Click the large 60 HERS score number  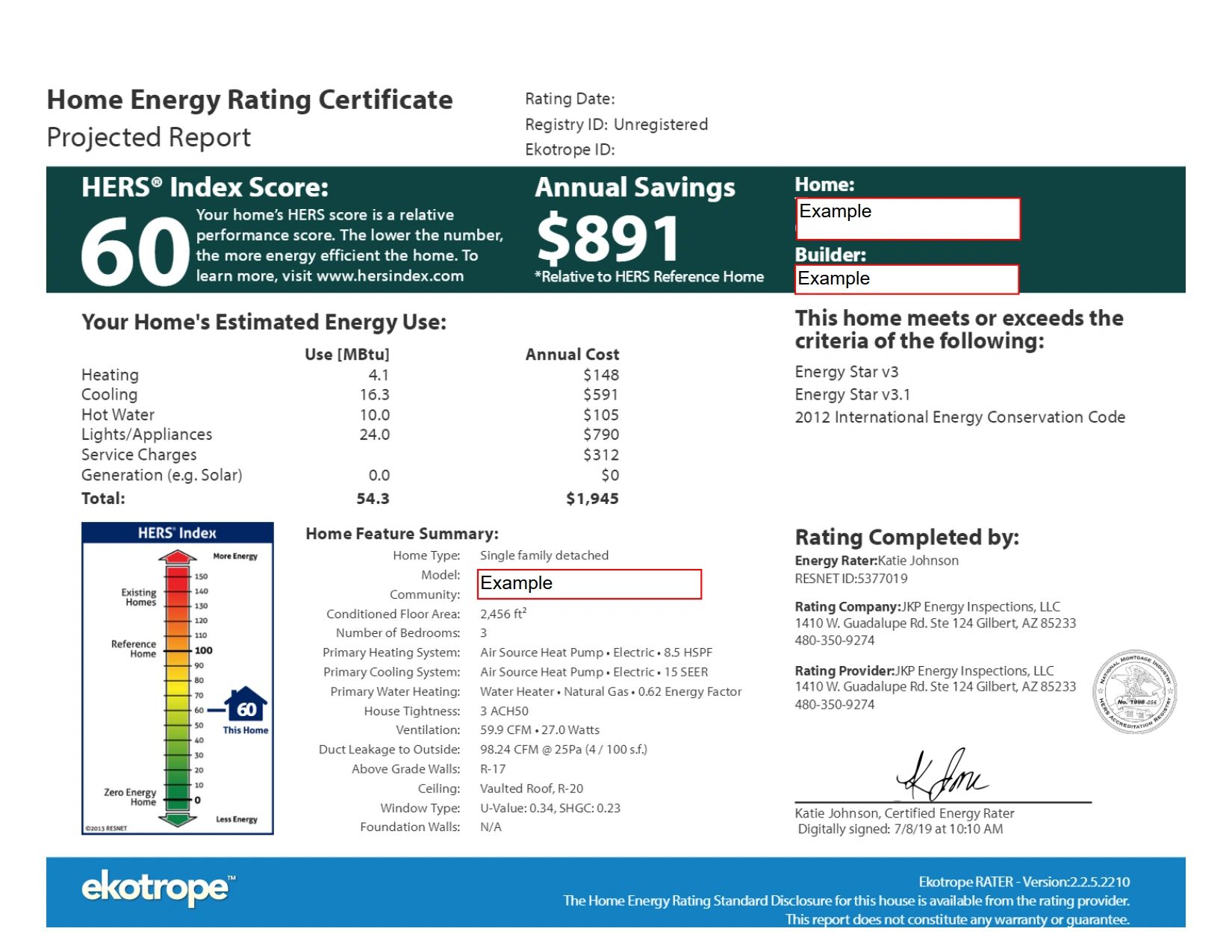(134, 251)
